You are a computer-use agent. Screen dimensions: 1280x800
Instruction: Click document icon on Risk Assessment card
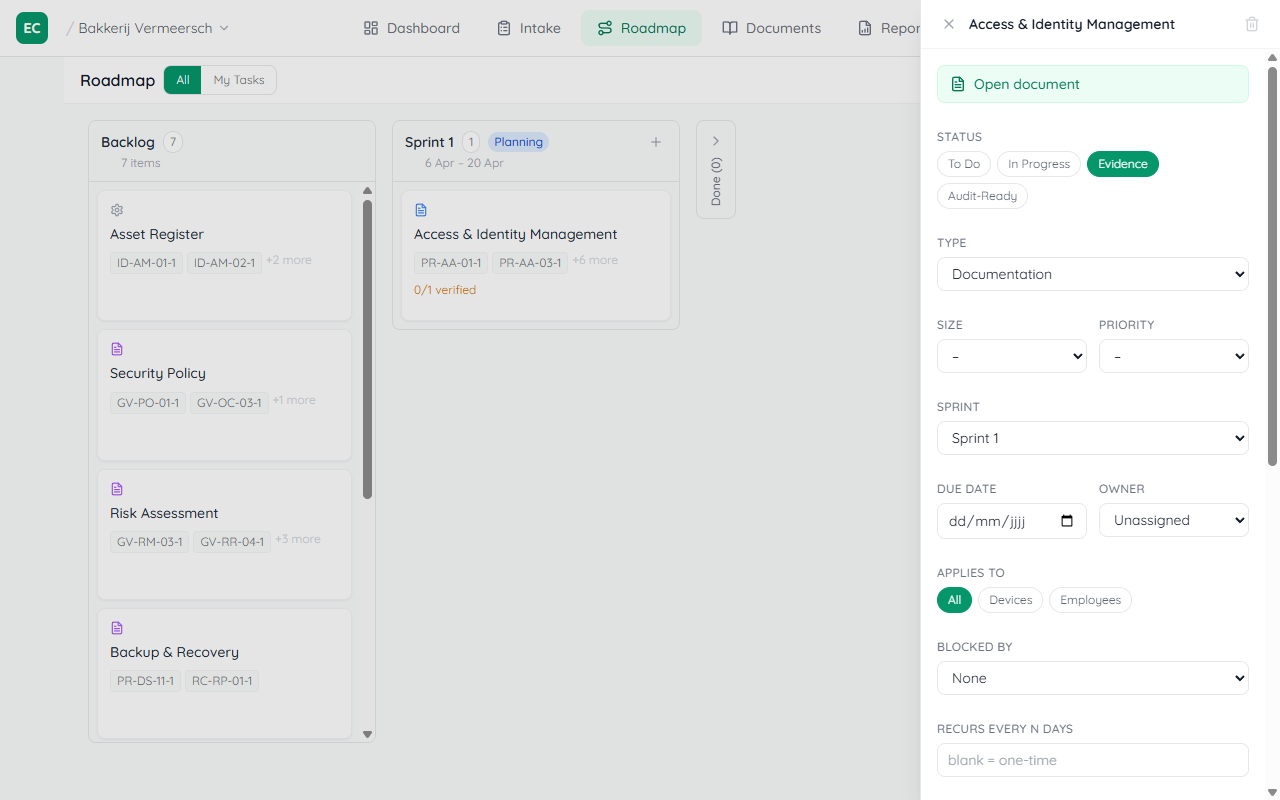pyautogui.click(x=117, y=489)
